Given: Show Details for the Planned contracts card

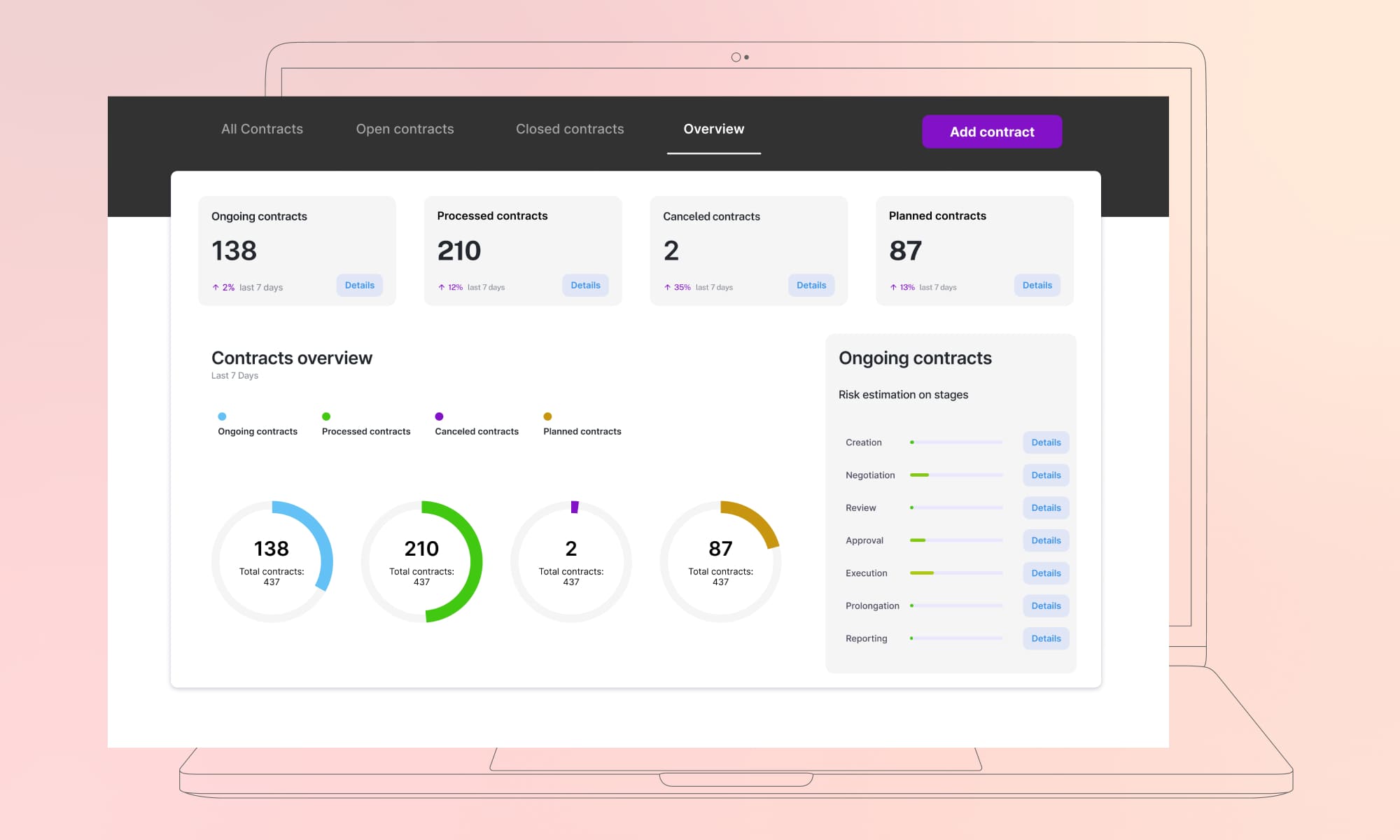Looking at the screenshot, I should (1037, 285).
